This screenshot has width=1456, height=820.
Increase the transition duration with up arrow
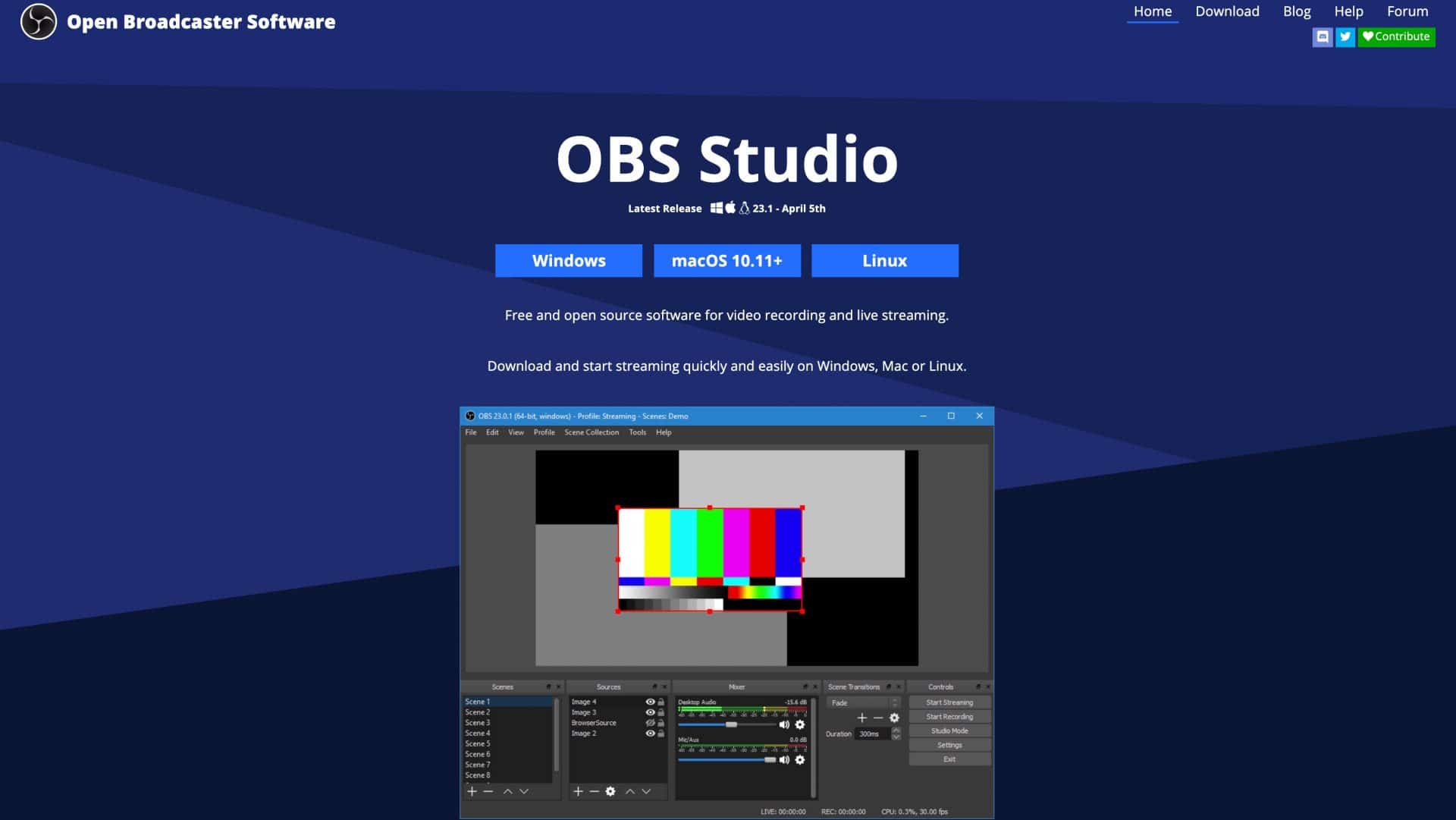(896, 730)
